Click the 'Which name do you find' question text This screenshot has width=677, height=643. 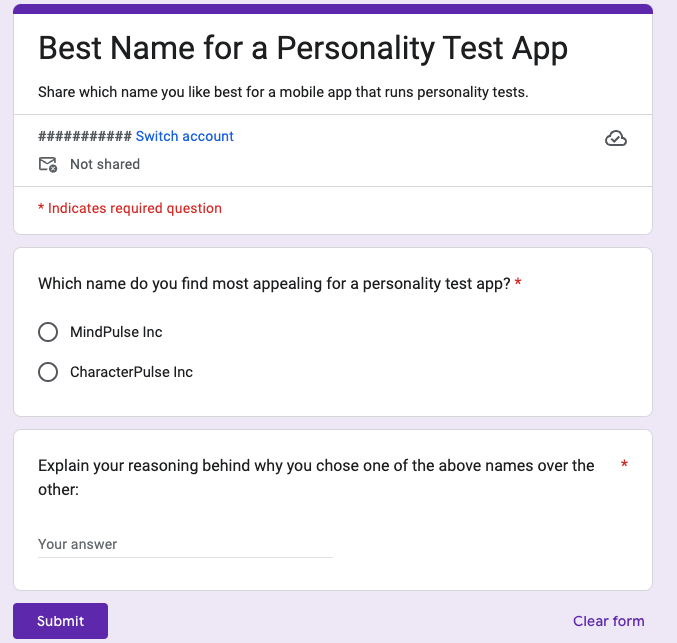275,284
